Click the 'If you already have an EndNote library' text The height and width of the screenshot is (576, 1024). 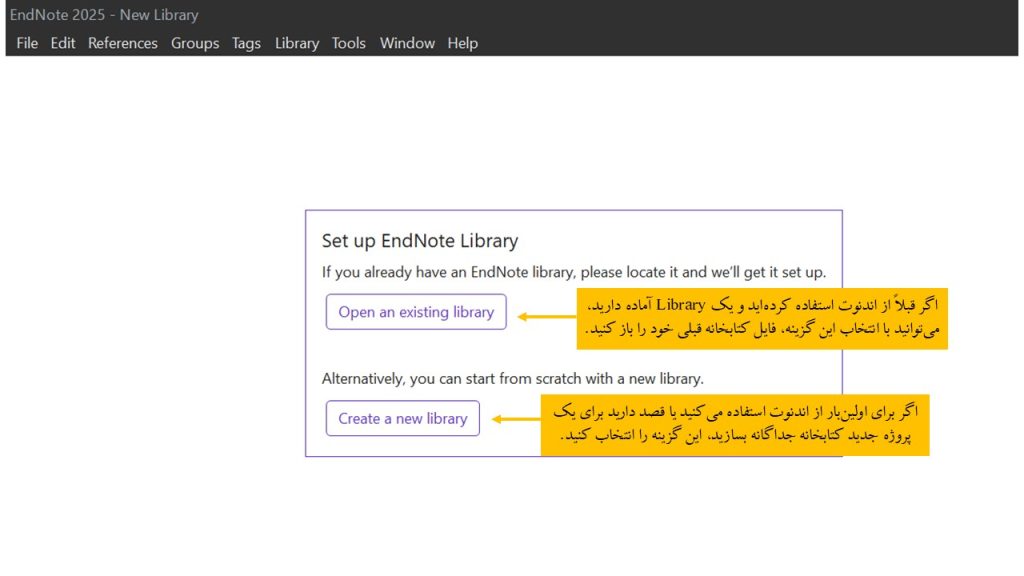coord(573,272)
